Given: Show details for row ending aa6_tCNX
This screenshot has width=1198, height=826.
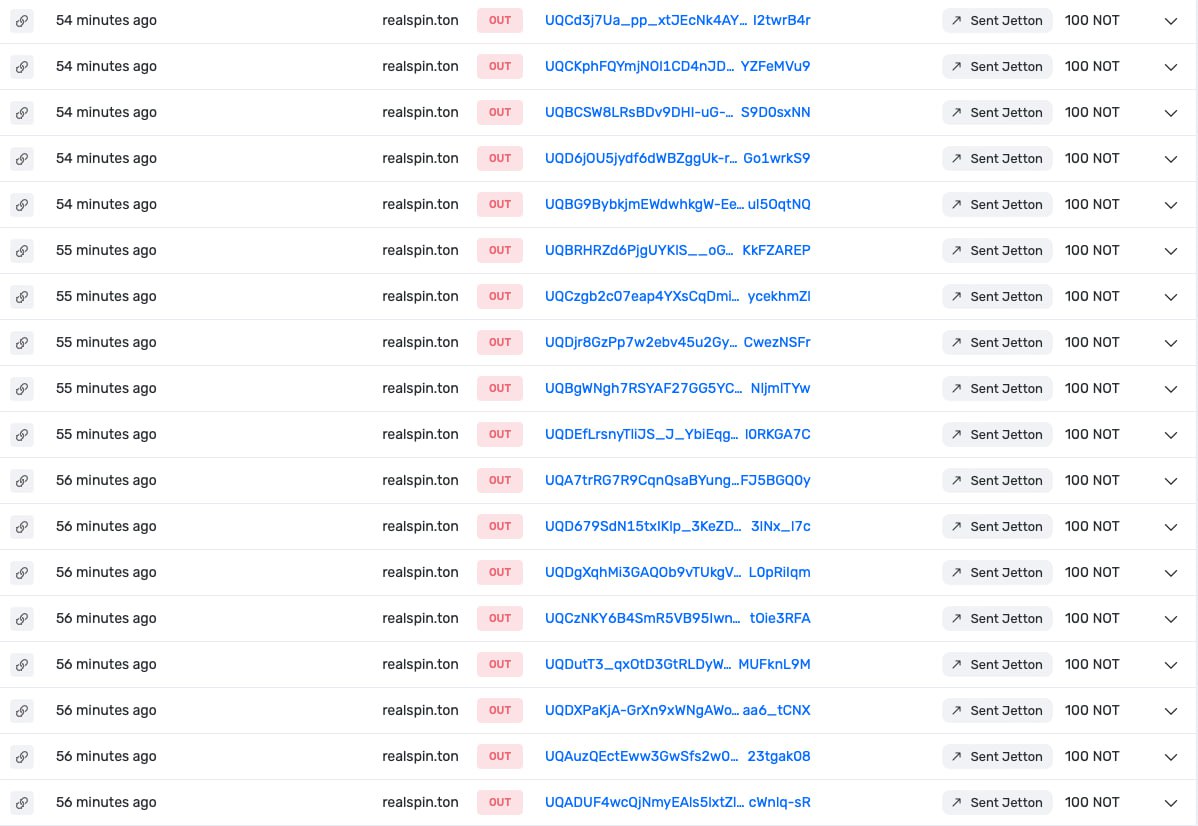Looking at the screenshot, I should point(1170,710).
